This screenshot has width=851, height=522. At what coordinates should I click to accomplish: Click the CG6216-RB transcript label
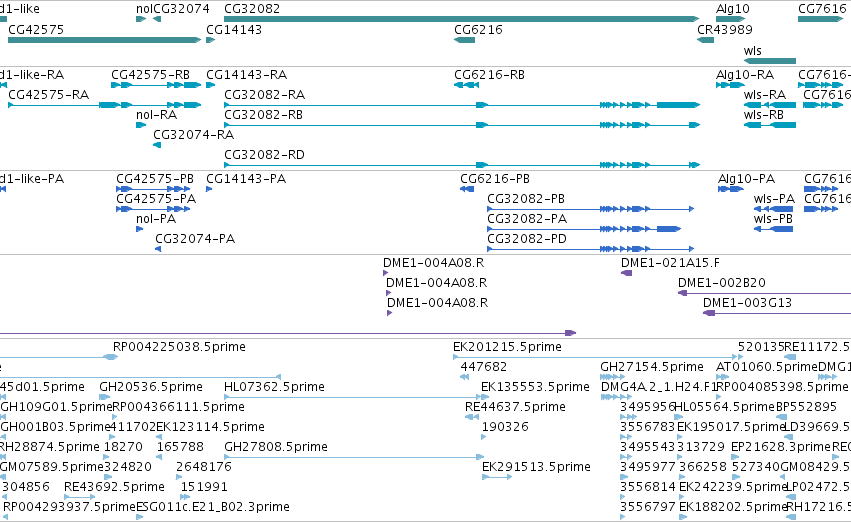[490, 75]
